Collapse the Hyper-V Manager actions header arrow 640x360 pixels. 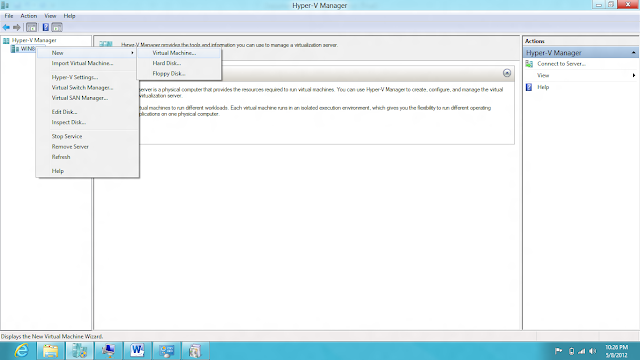633,53
